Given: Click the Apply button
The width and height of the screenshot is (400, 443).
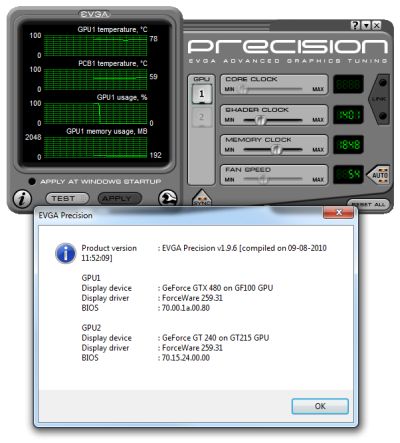Looking at the screenshot, I should 120,198.
